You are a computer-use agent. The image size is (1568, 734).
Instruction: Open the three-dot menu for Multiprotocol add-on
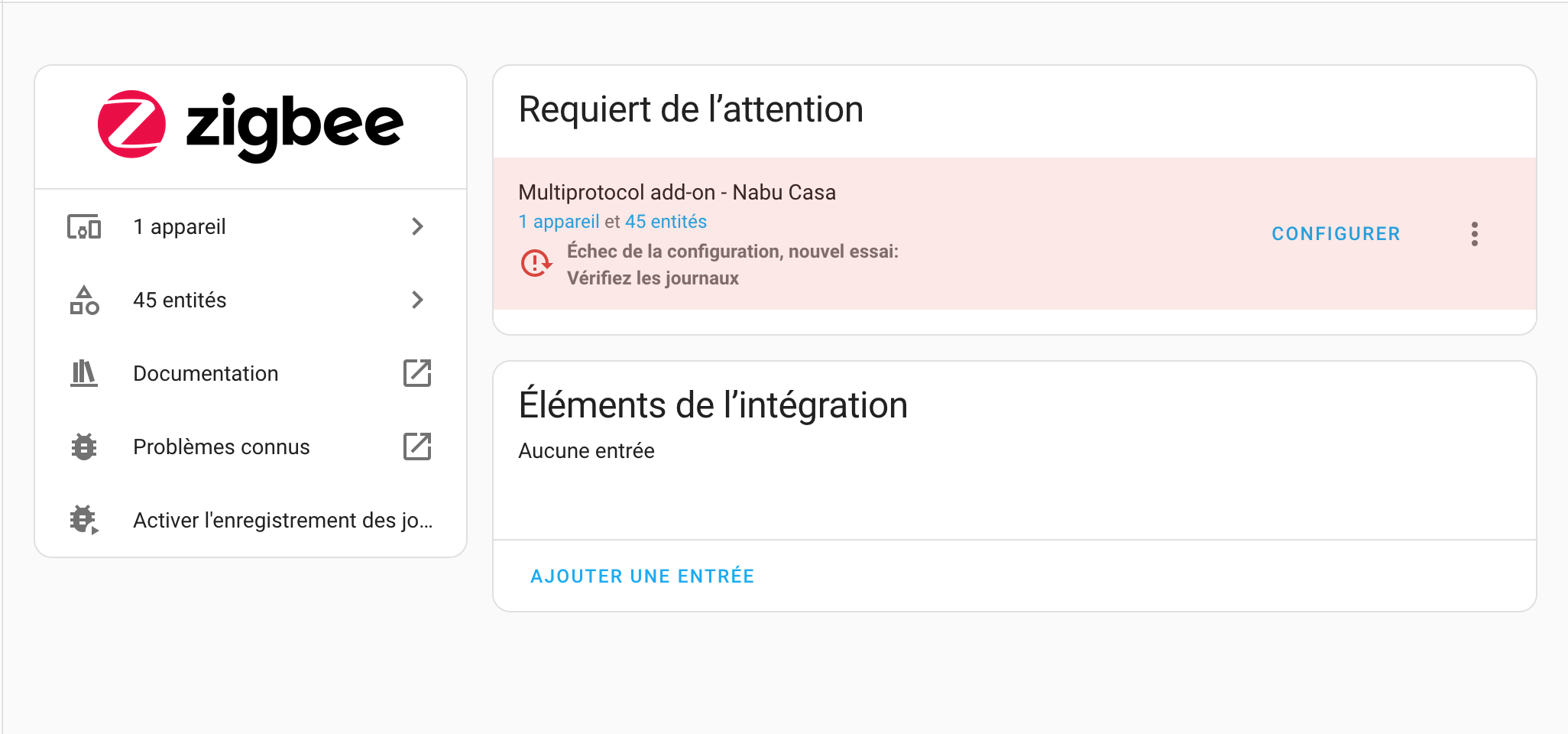(1474, 234)
